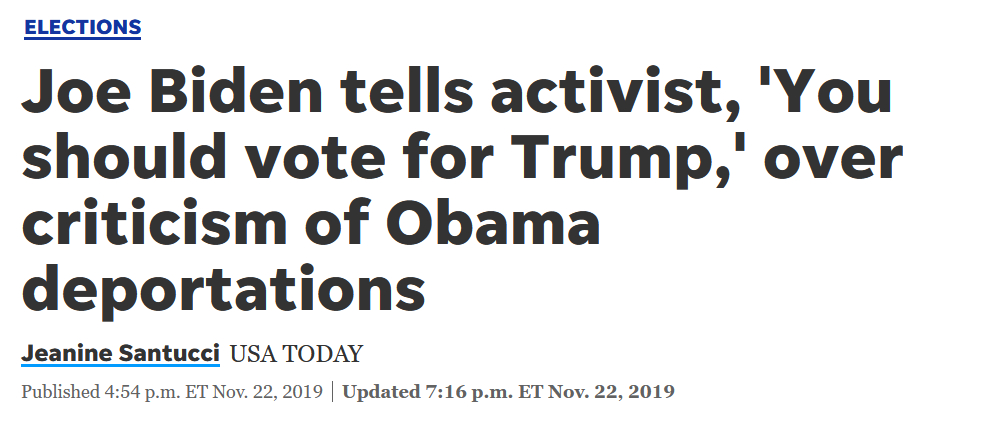This screenshot has height=436, width=985.
Task: Click author name Jeanine Santucci
Action: coord(120,354)
